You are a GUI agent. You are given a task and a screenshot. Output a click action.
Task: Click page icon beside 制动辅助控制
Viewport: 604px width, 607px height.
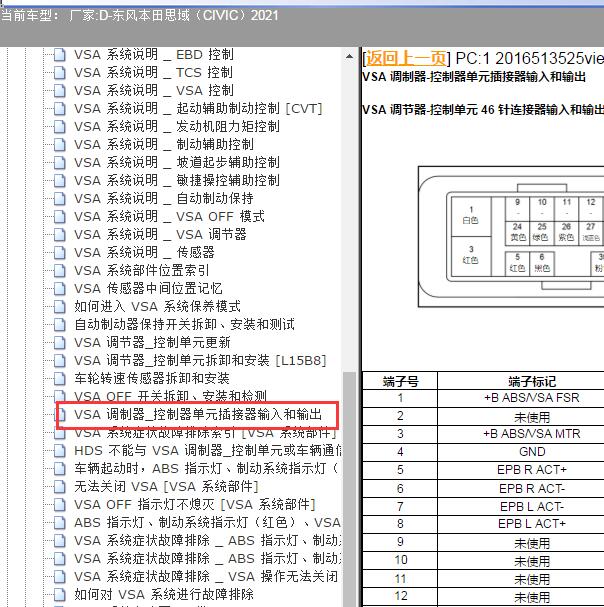pos(59,144)
